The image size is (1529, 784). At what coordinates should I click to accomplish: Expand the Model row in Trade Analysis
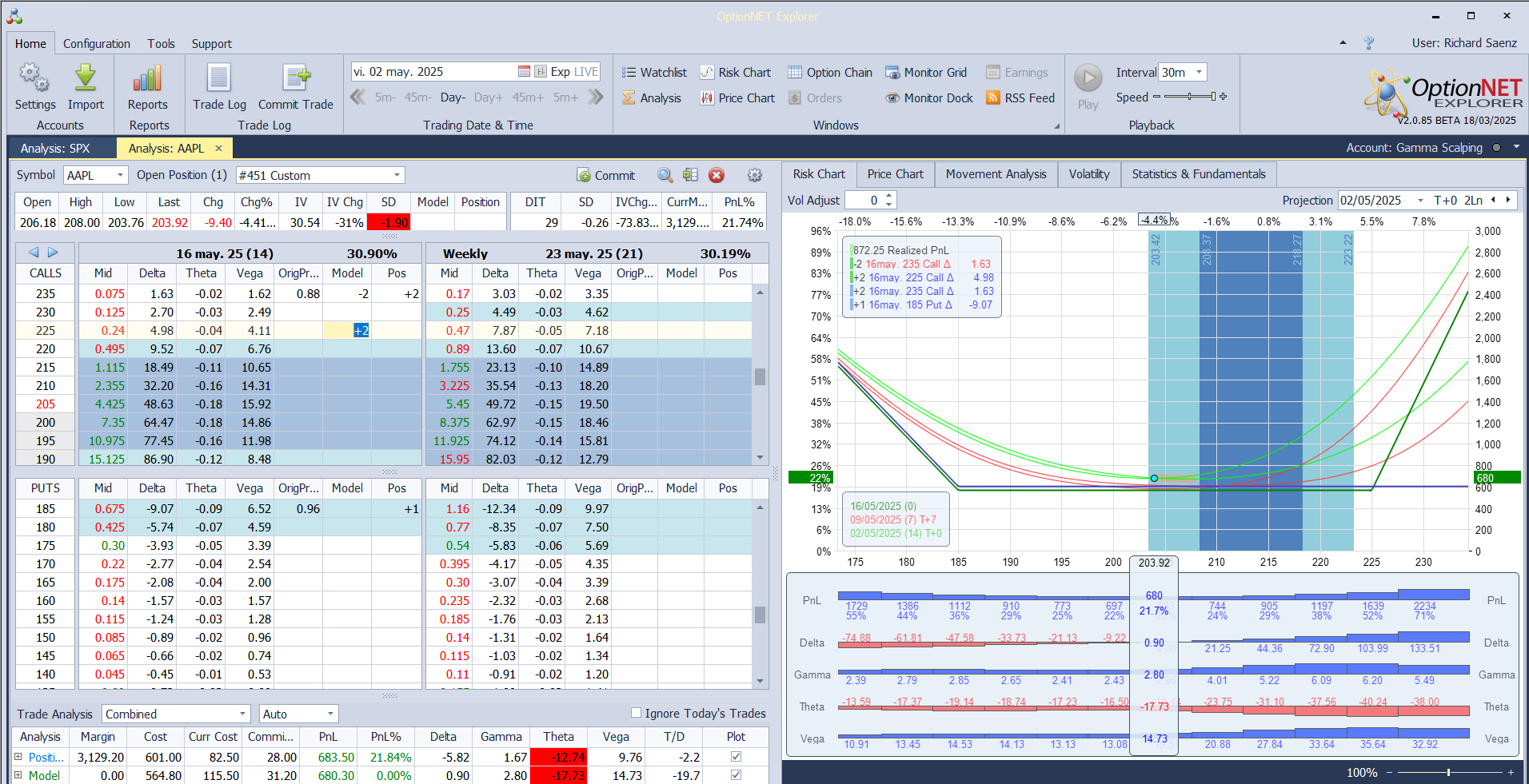point(18,774)
